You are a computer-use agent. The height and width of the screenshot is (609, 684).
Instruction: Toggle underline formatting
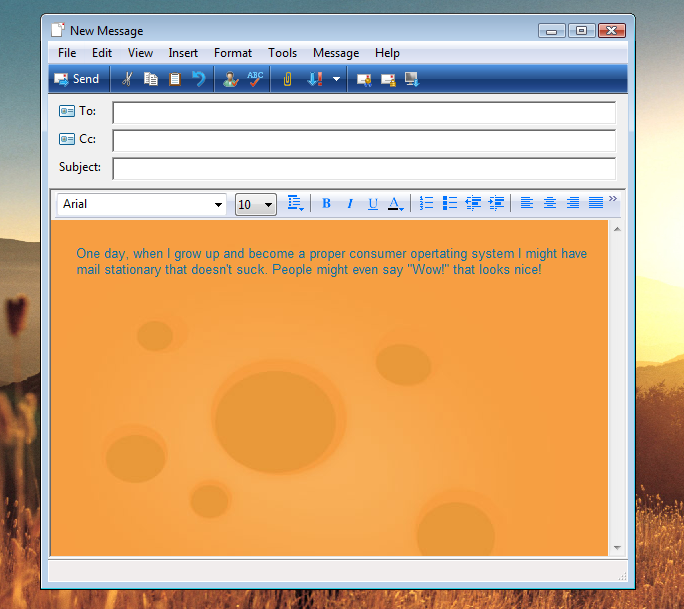point(373,203)
